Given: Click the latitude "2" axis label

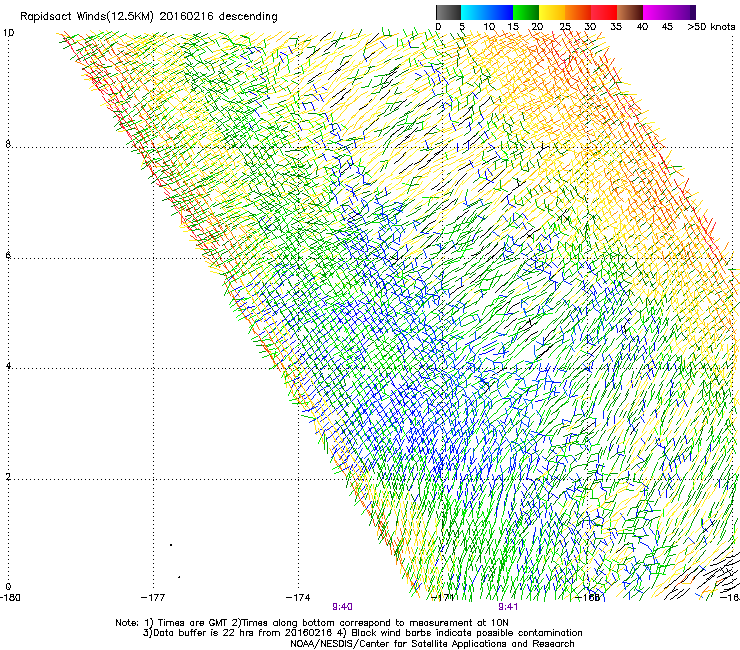Looking at the screenshot, I should pyautogui.click(x=8, y=477).
